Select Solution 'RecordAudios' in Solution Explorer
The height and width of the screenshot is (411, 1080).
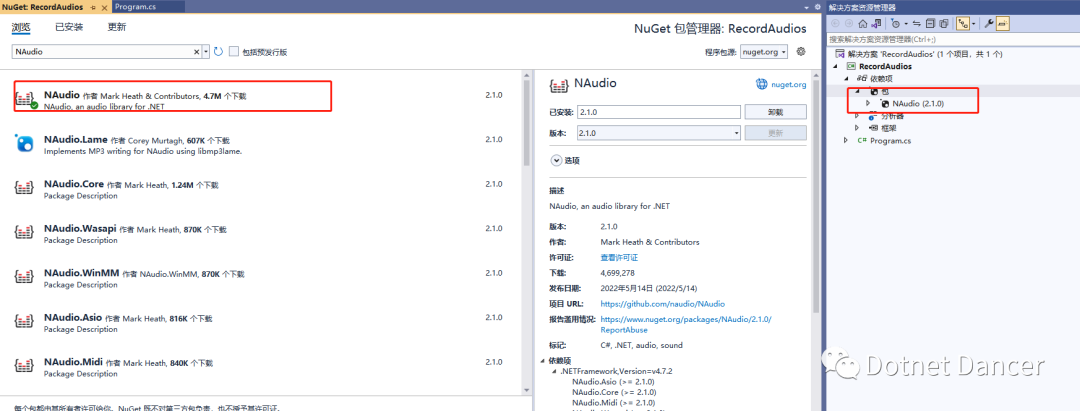click(924, 54)
